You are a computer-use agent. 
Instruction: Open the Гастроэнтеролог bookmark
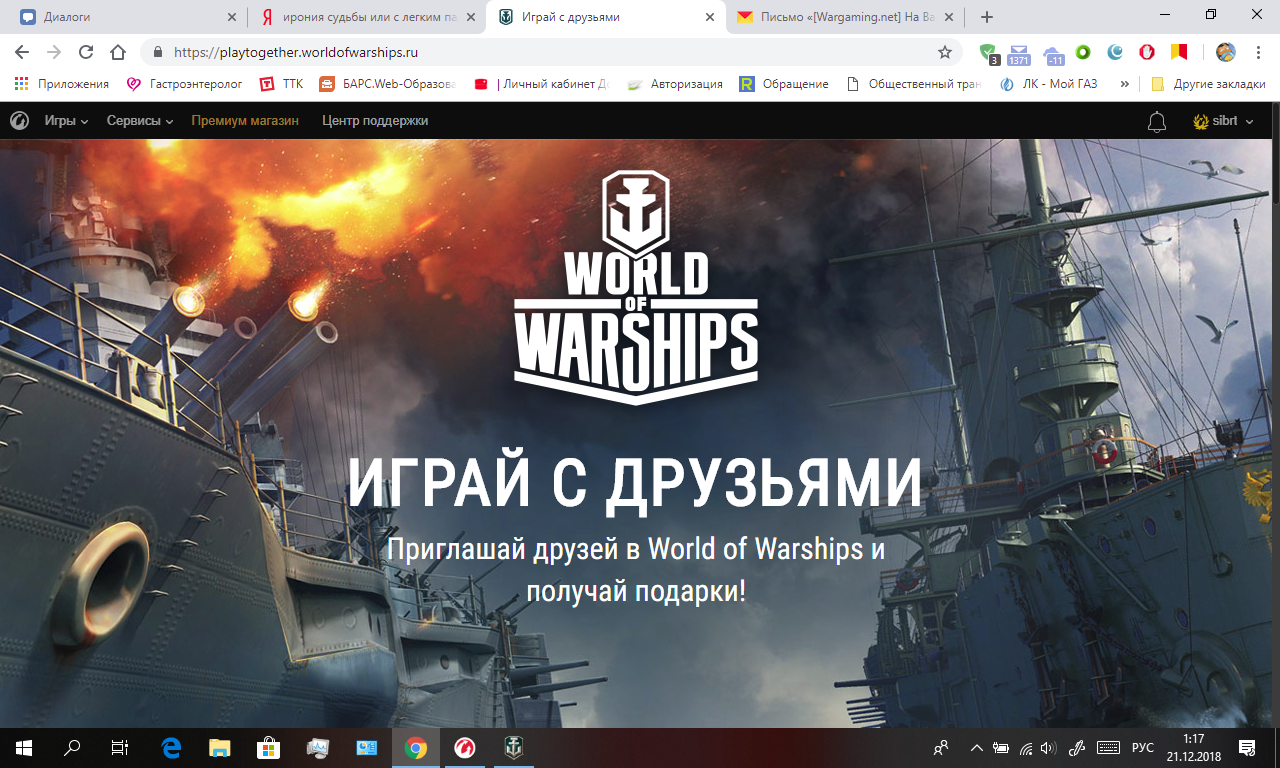(185, 84)
